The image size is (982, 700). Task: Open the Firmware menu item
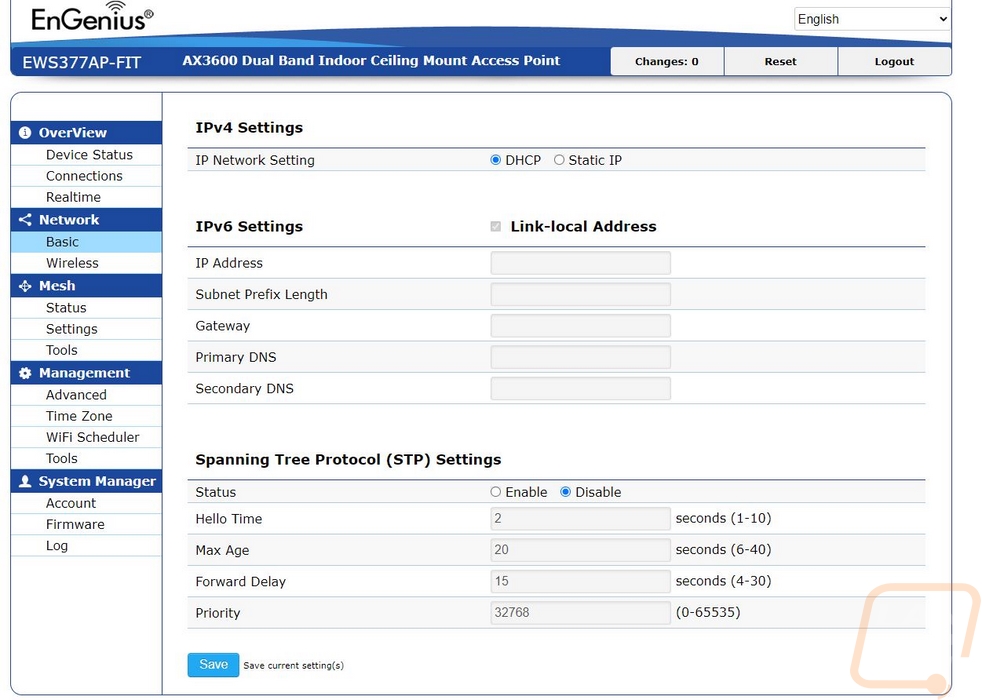coord(75,525)
